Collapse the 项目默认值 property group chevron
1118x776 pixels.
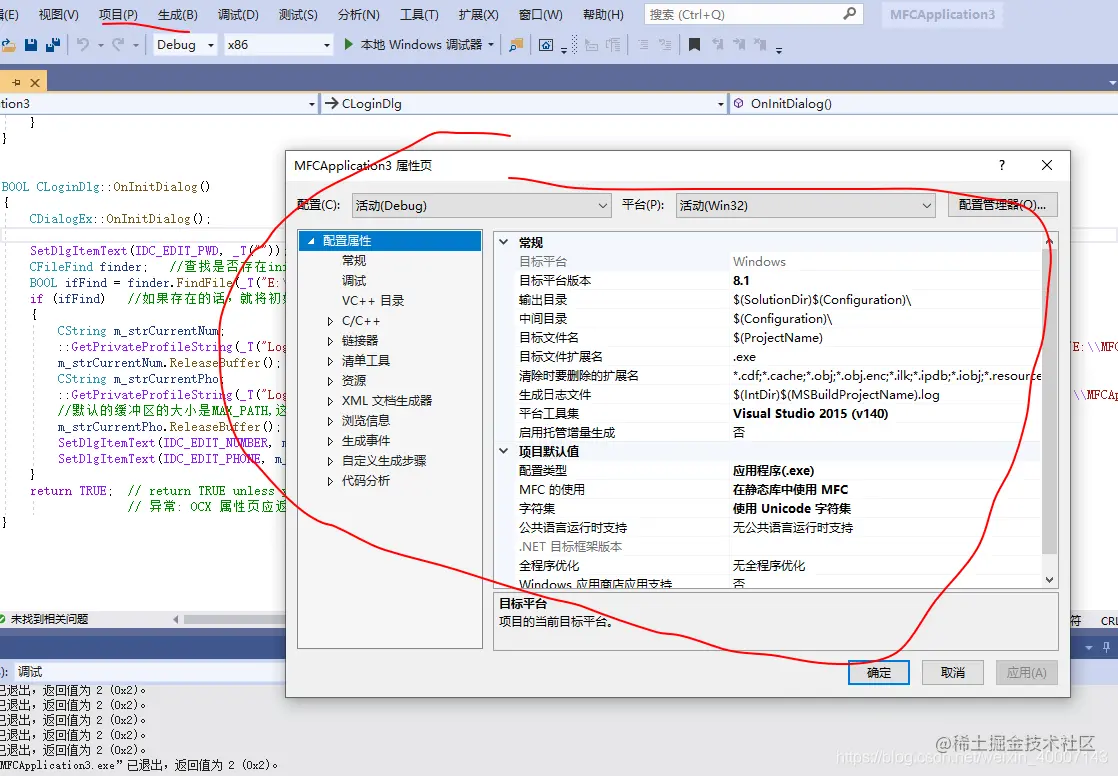click(503, 451)
